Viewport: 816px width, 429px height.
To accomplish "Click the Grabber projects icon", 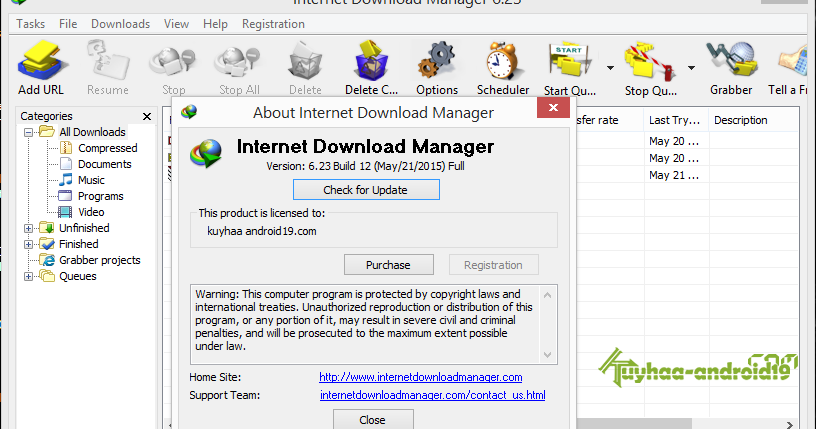I will [x=47, y=260].
